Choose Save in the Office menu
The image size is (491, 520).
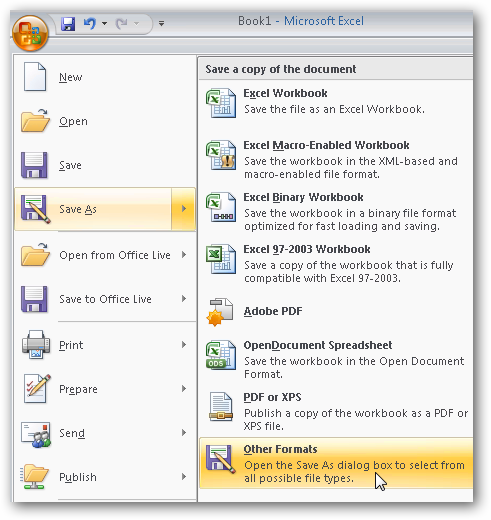pyautogui.click(x=70, y=165)
